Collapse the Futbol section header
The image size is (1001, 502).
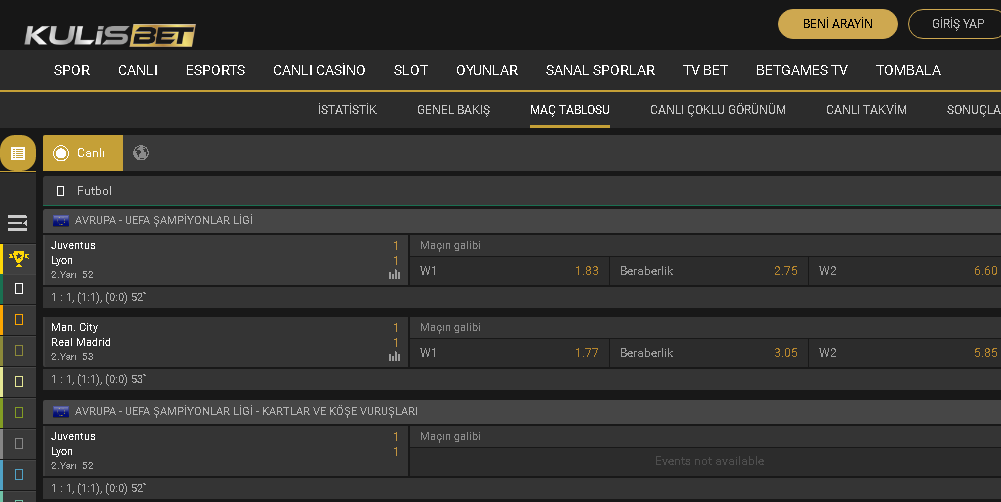coord(522,191)
